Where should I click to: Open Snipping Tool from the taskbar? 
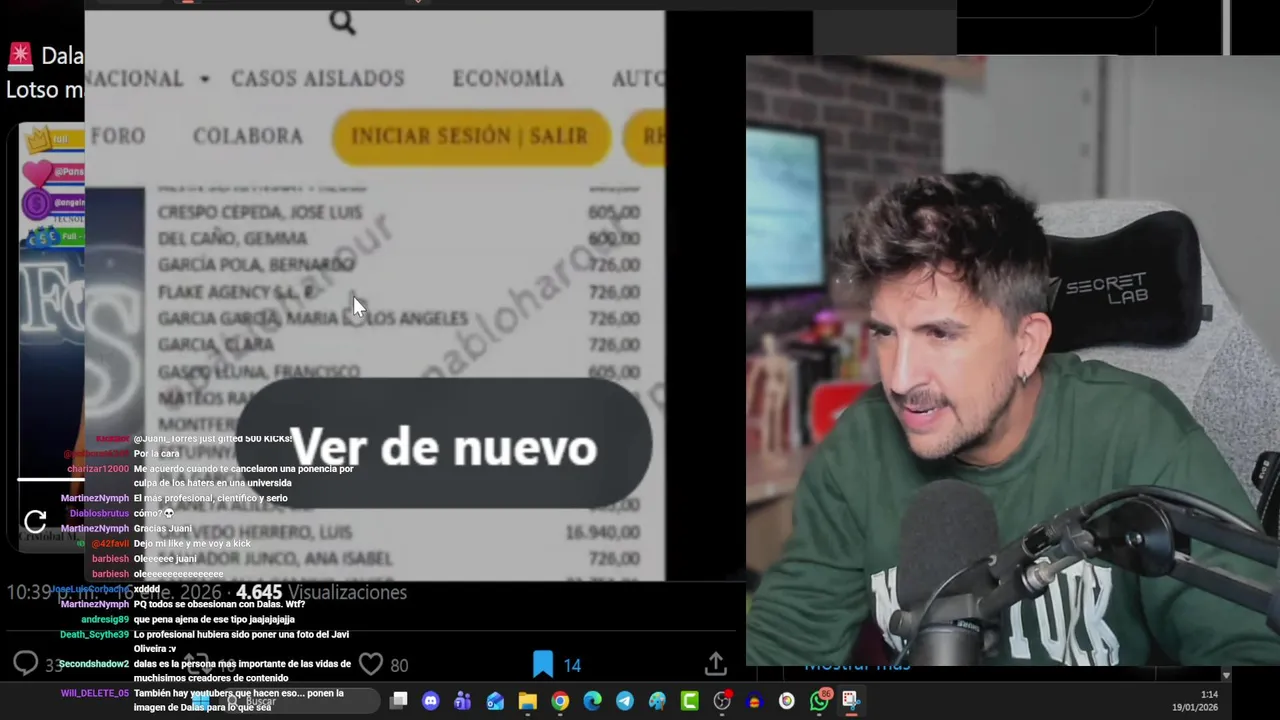pos(851,700)
